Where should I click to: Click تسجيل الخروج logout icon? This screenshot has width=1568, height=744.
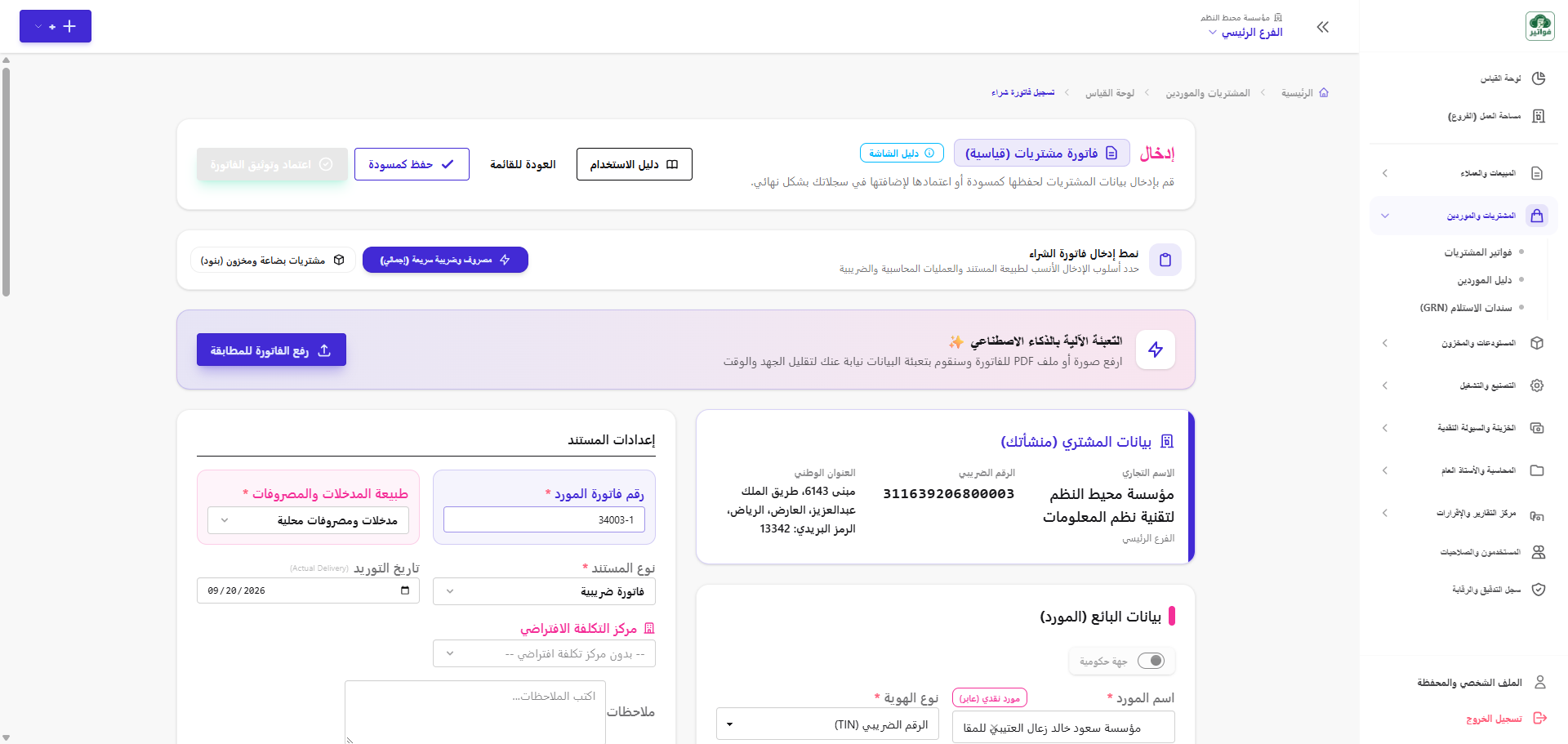[x=1540, y=719]
